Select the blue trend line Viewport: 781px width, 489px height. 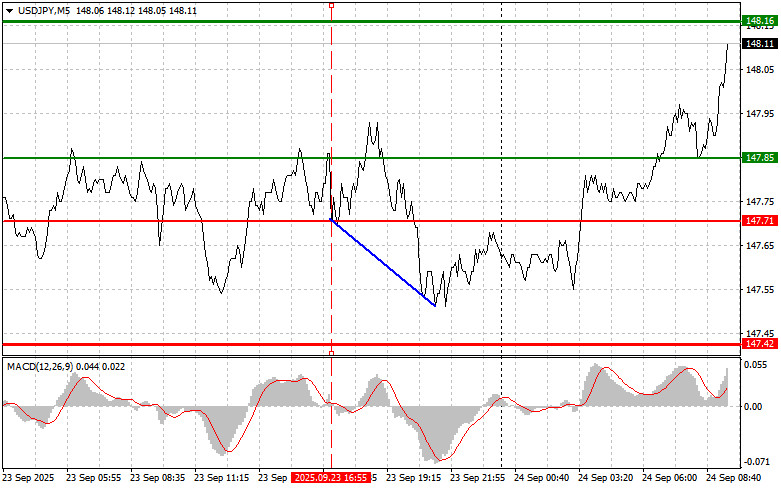point(383,262)
